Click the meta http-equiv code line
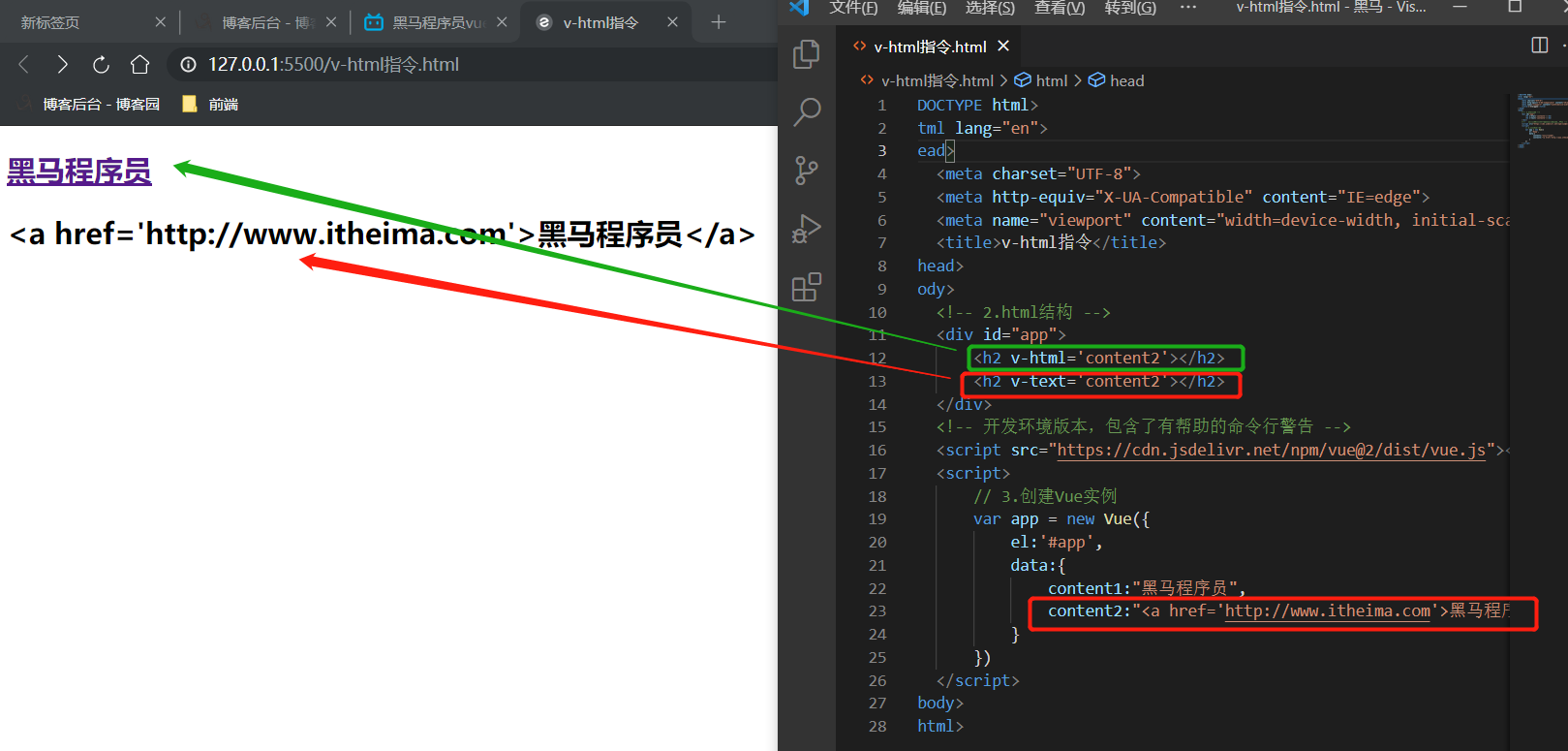This screenshot has height=751, width=1568. (1183, 197)
